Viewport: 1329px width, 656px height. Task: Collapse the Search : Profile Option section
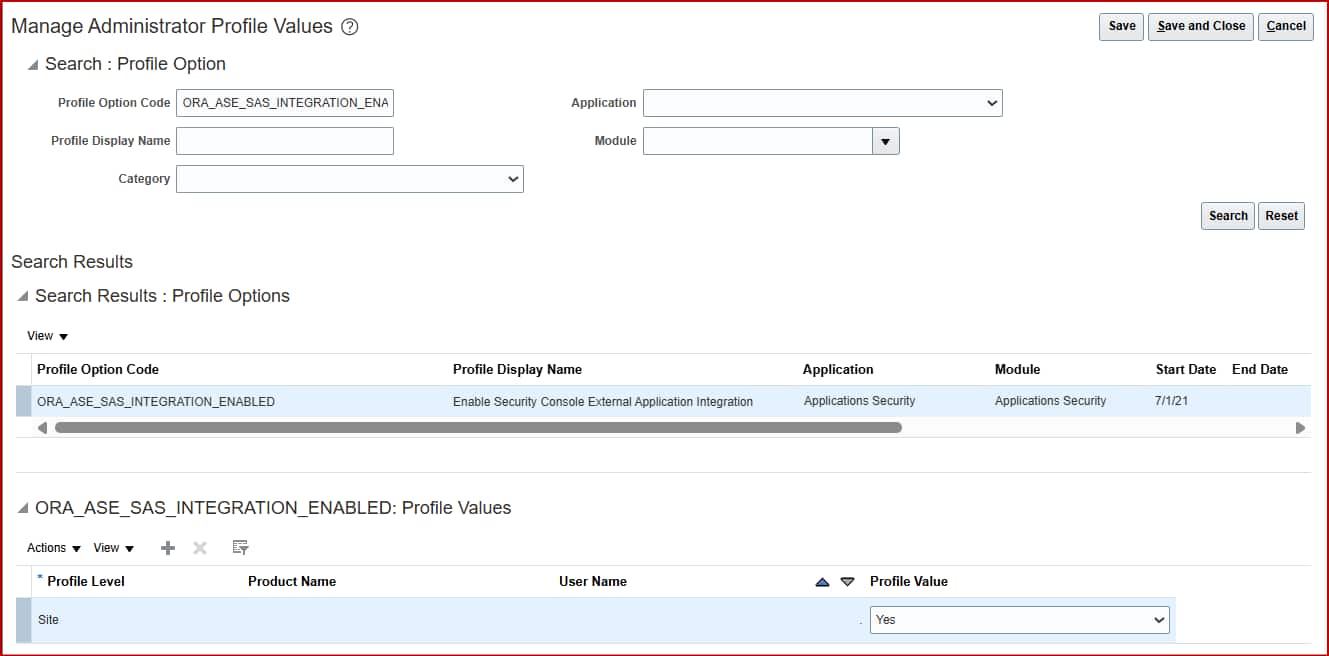coord(31,64)
